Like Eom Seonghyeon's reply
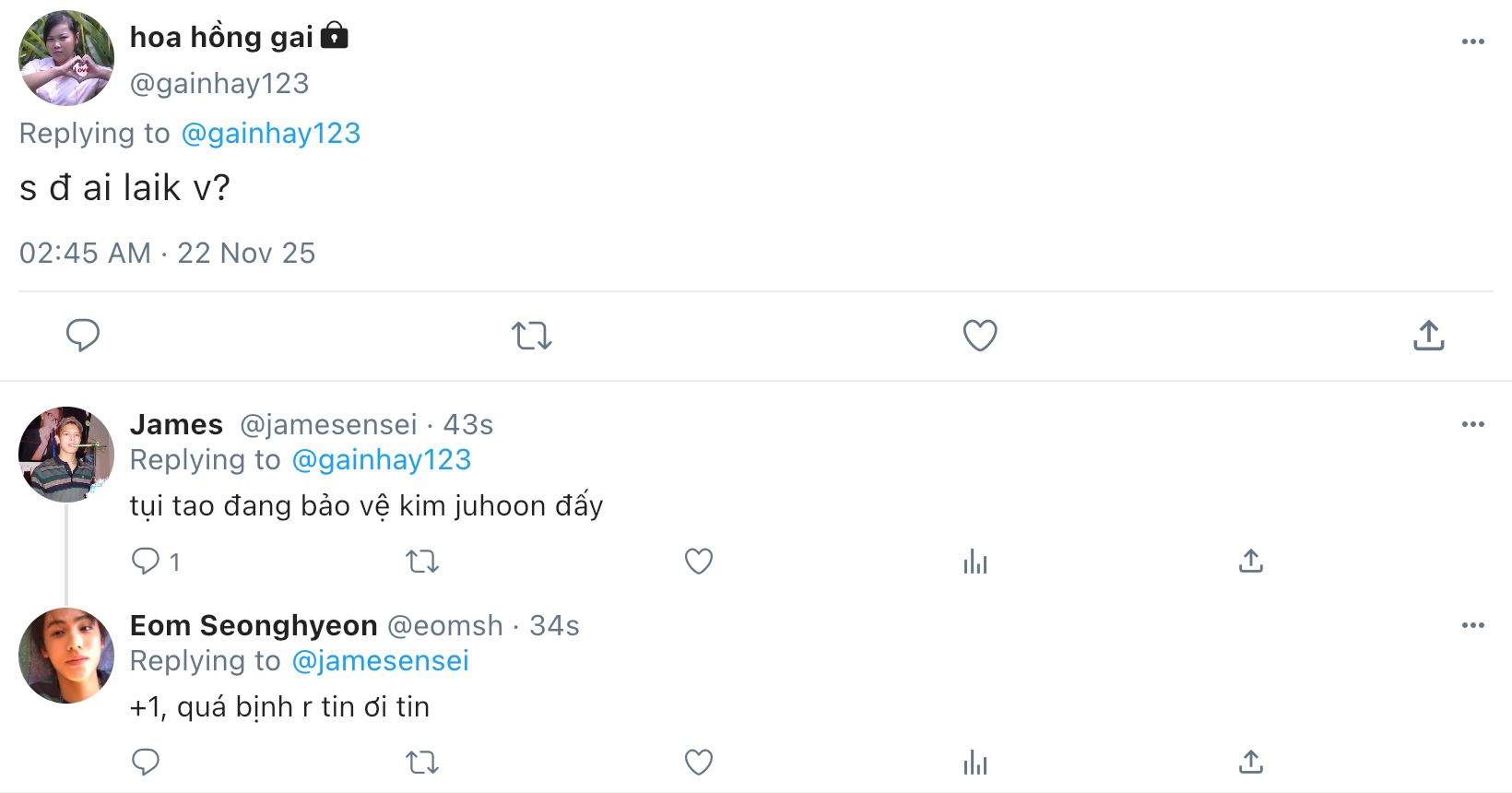Screen dimensions: 1512x793 click(x=698, y=762)
